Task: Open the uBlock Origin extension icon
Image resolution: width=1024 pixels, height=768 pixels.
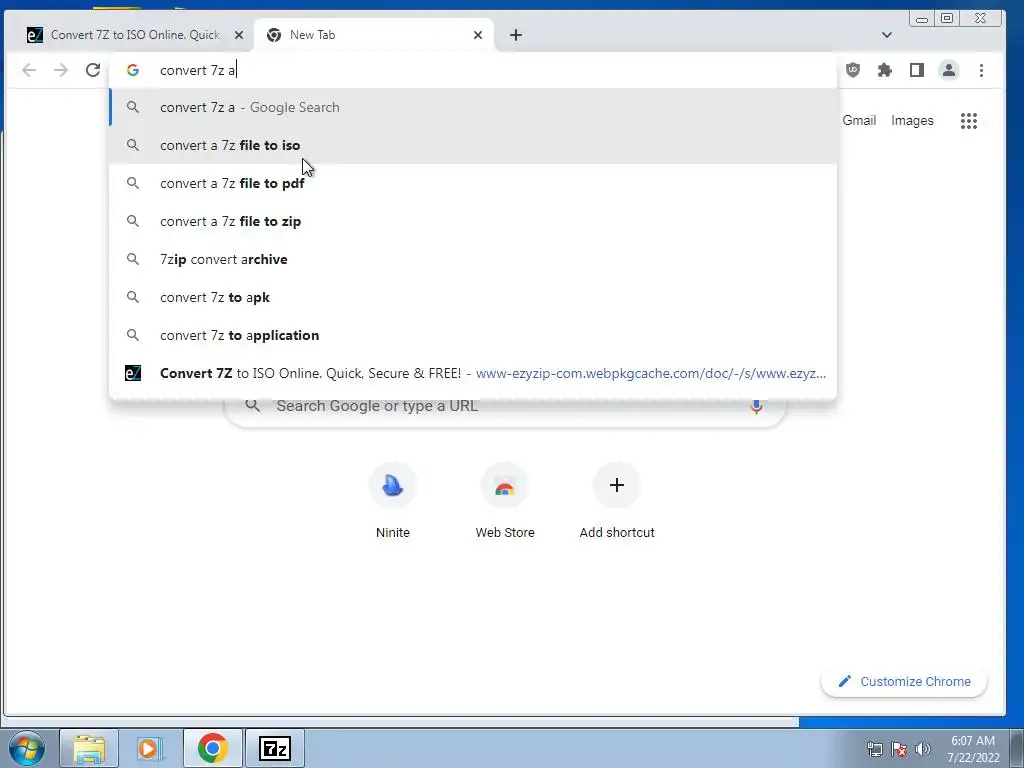Action: pos(853,70)
